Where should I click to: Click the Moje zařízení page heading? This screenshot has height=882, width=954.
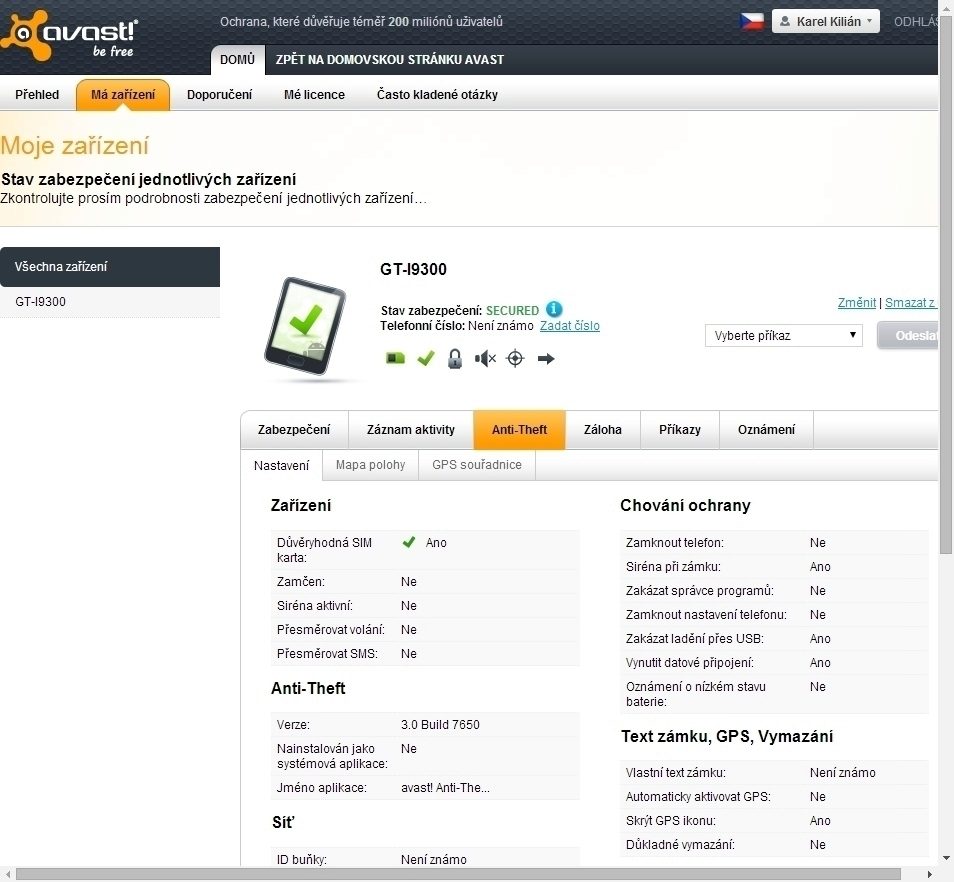point(75,146)
